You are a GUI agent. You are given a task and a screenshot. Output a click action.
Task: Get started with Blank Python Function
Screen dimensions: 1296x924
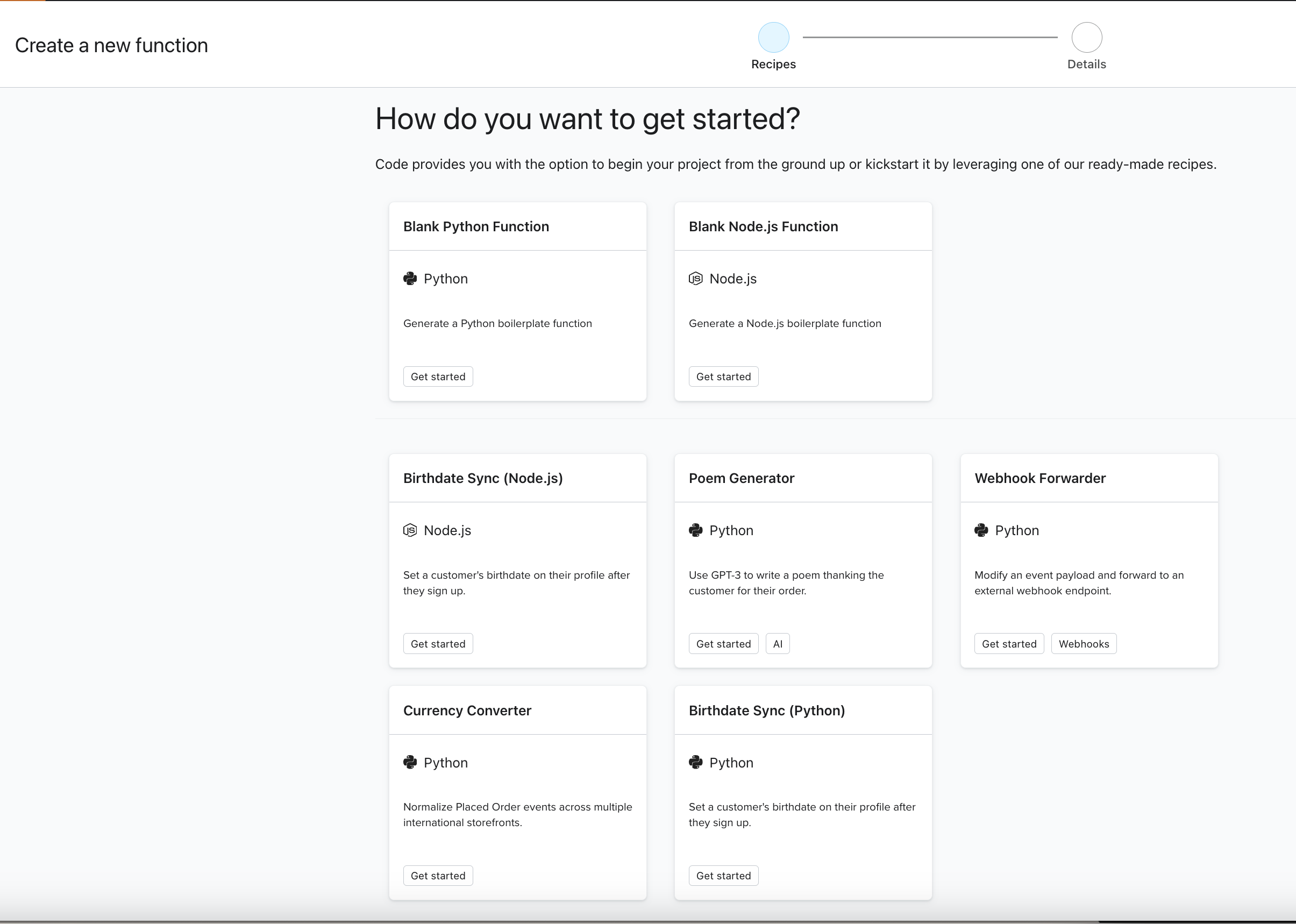(438, 376)
